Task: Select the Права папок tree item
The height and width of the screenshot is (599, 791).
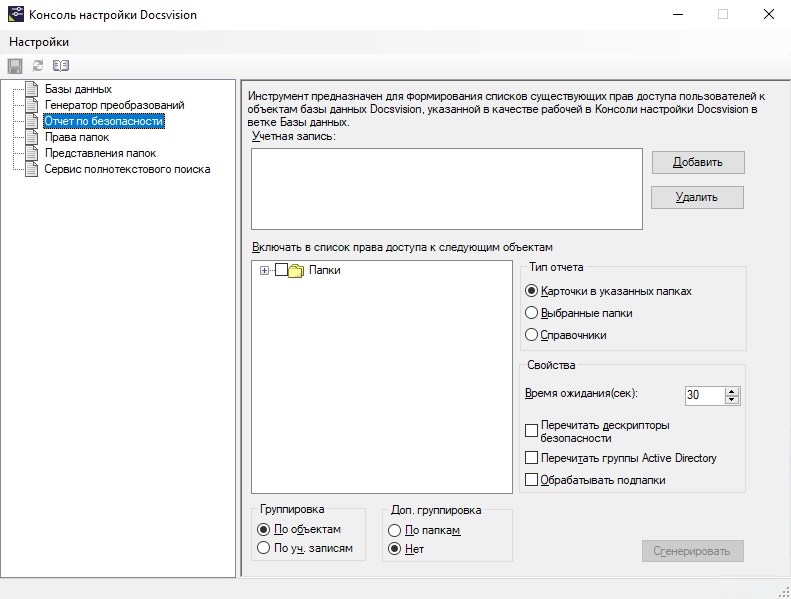Action: (x=77, y=137)
